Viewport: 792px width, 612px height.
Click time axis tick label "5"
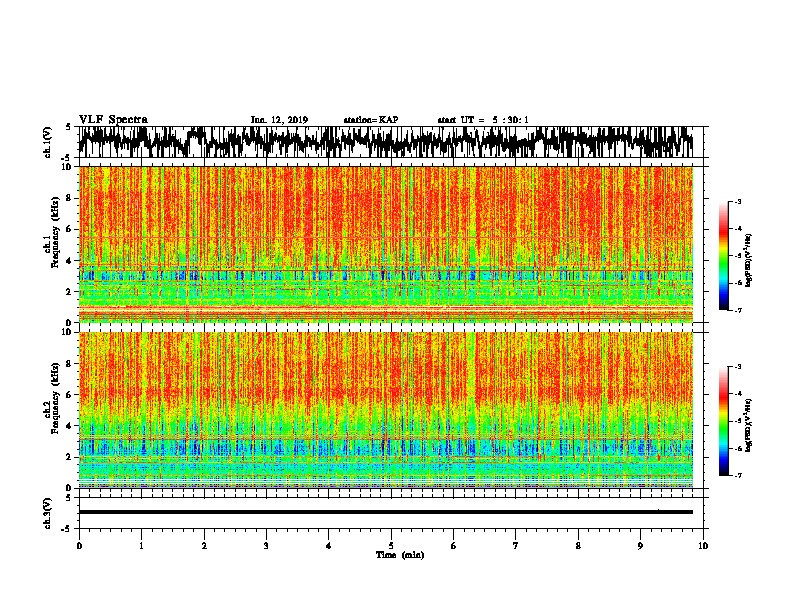coord(391,545)
